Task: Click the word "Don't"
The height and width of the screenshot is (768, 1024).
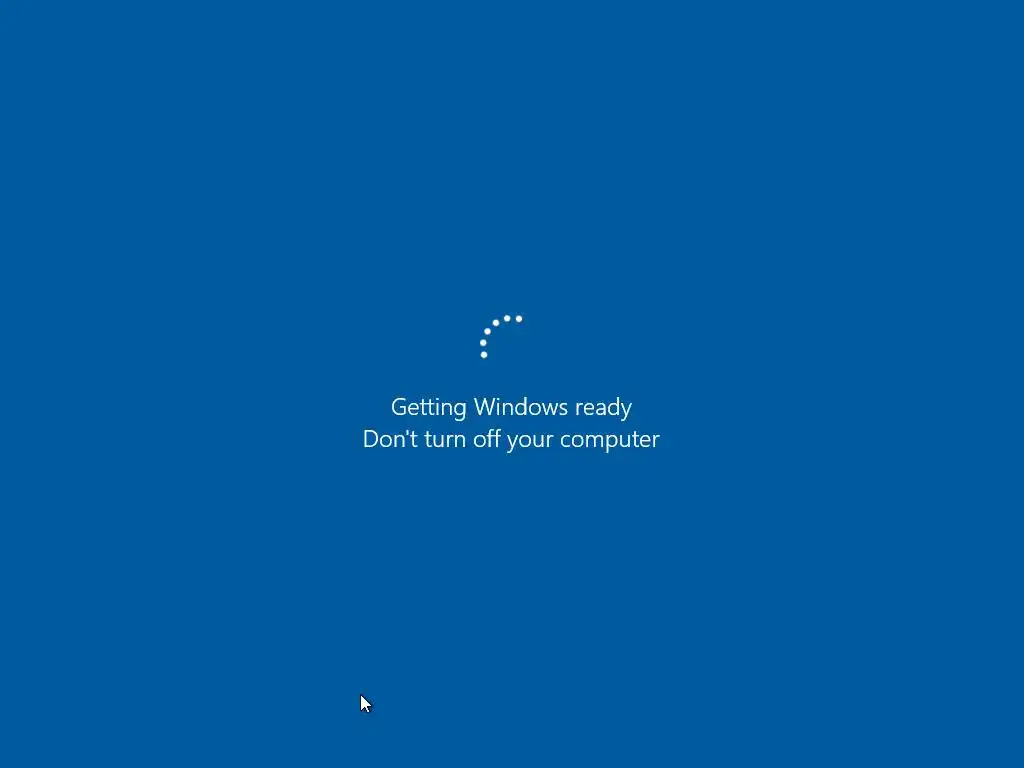Action: (x=390, y=439)
